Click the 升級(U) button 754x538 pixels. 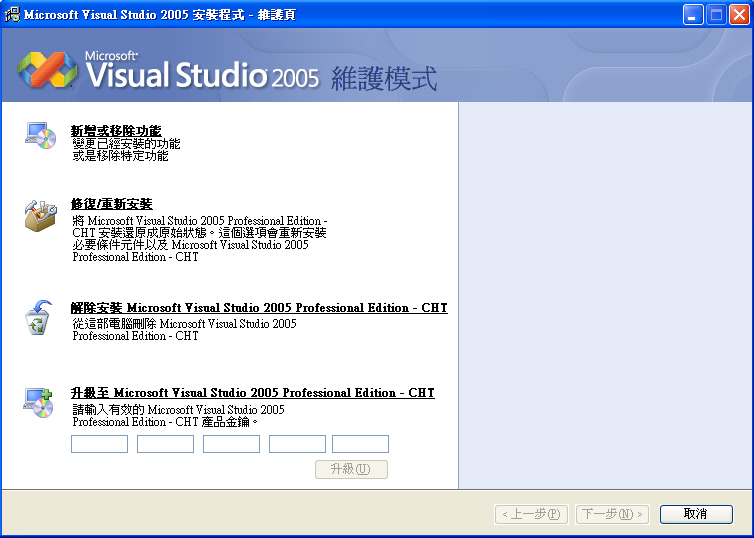351,469
